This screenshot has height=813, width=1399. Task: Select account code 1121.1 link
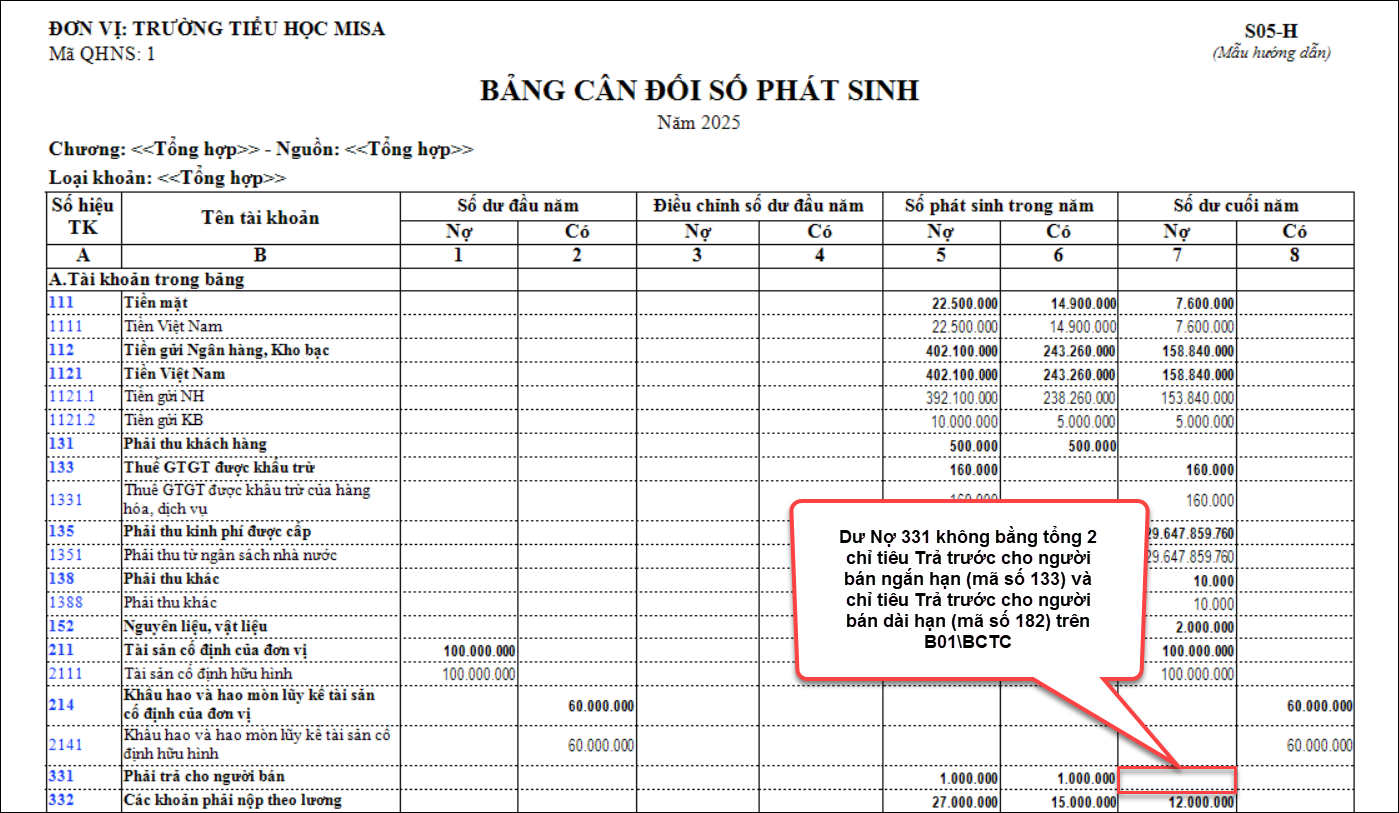(71, 397)
